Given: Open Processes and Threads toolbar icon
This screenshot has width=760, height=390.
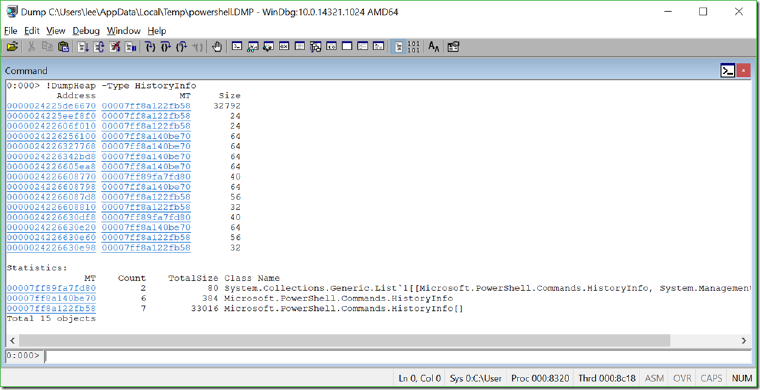Looking at the screenshot, I should (363, 47).
